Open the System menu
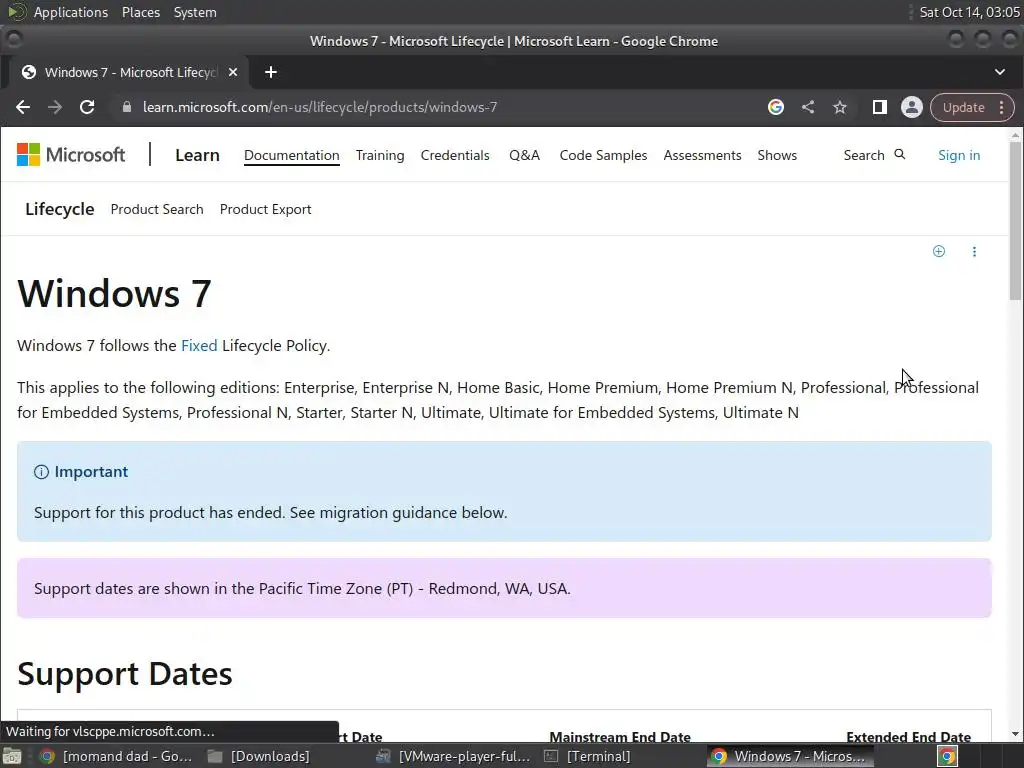Image resolution: width=1024 pixels, height=768 pixels. coord(195,12)
